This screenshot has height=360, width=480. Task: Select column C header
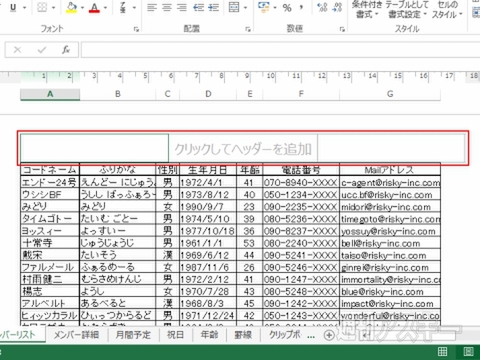(x=167, y=94)
